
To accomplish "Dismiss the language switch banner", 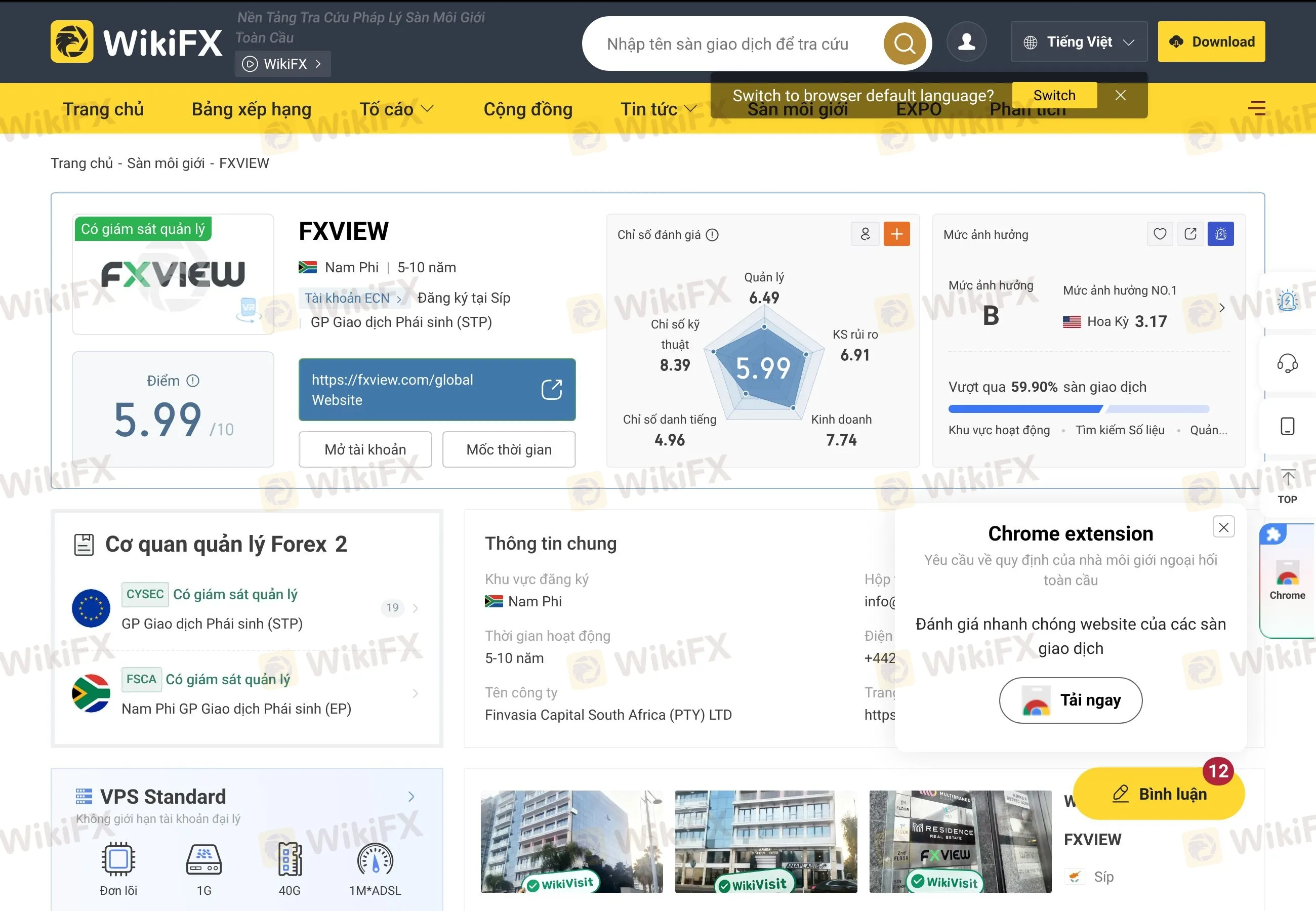I will point(1120,95).
